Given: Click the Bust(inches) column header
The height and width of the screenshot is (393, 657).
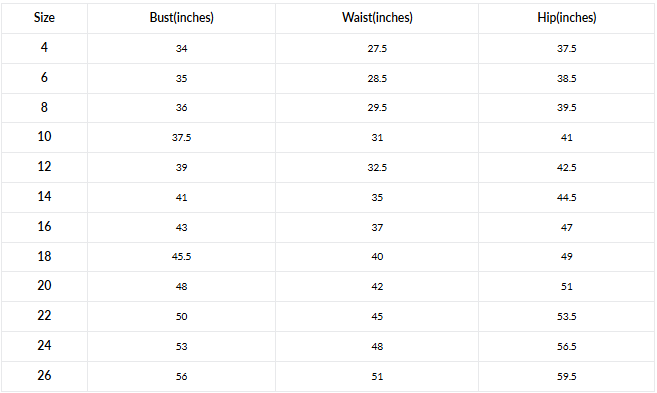Looking at the screenshot, I should point(181,18).
